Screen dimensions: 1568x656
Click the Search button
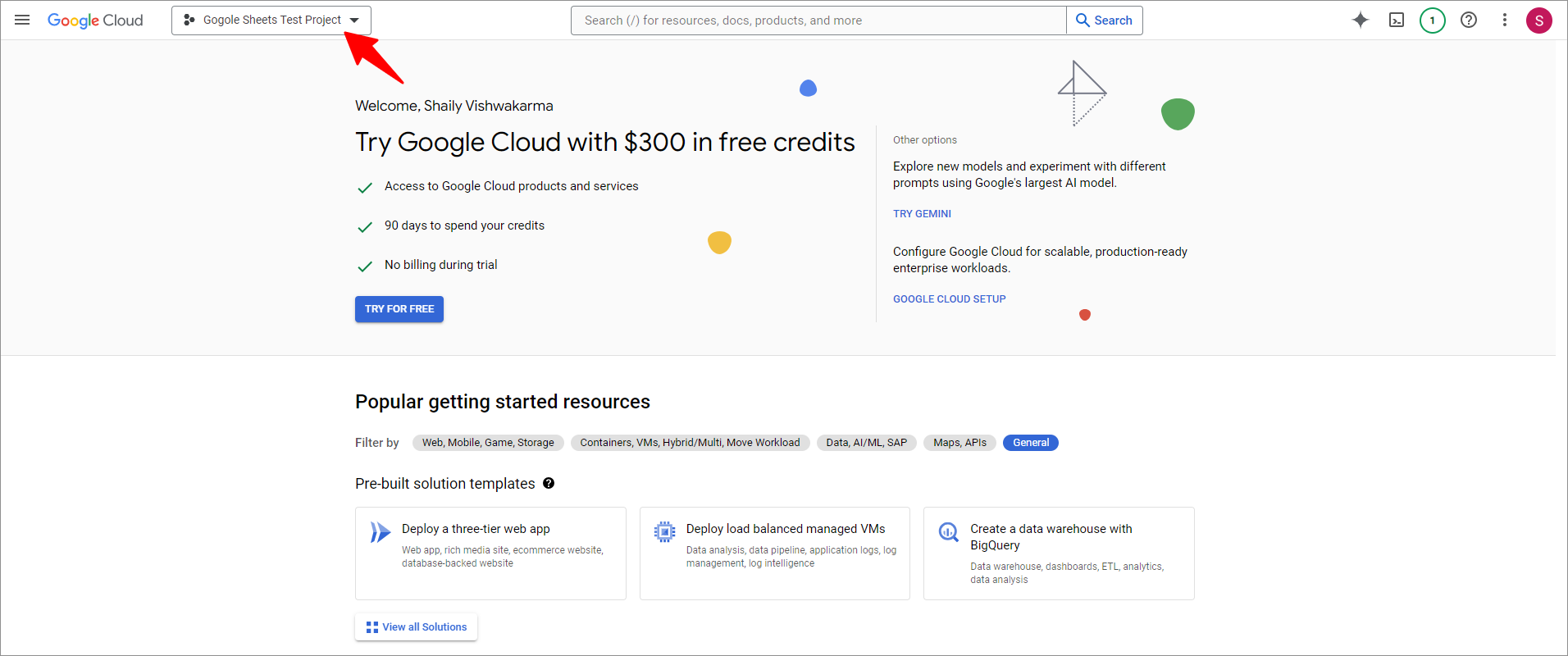[x=1105, y=20]
